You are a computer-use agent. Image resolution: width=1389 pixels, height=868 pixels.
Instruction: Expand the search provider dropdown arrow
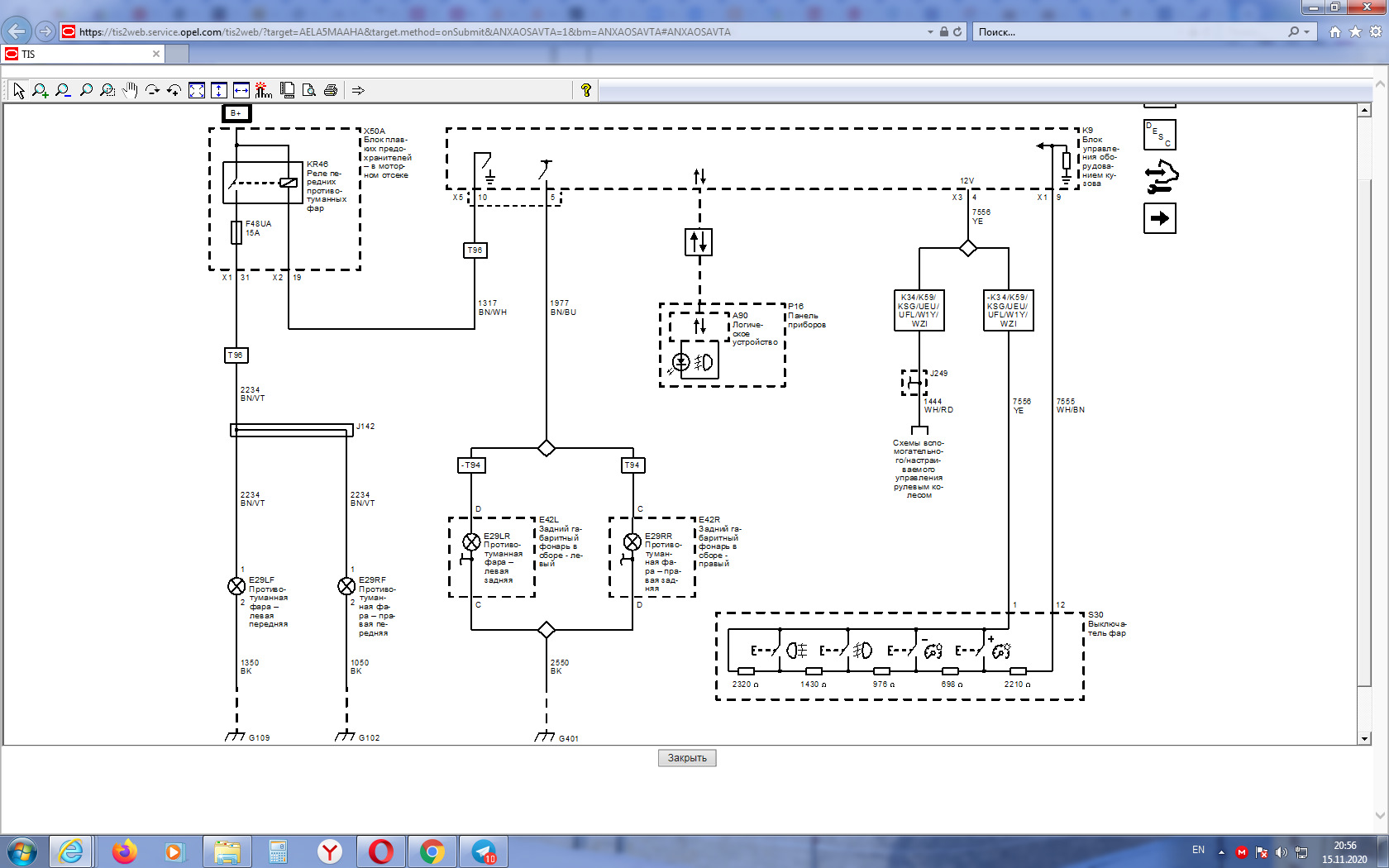[1306, 31]
